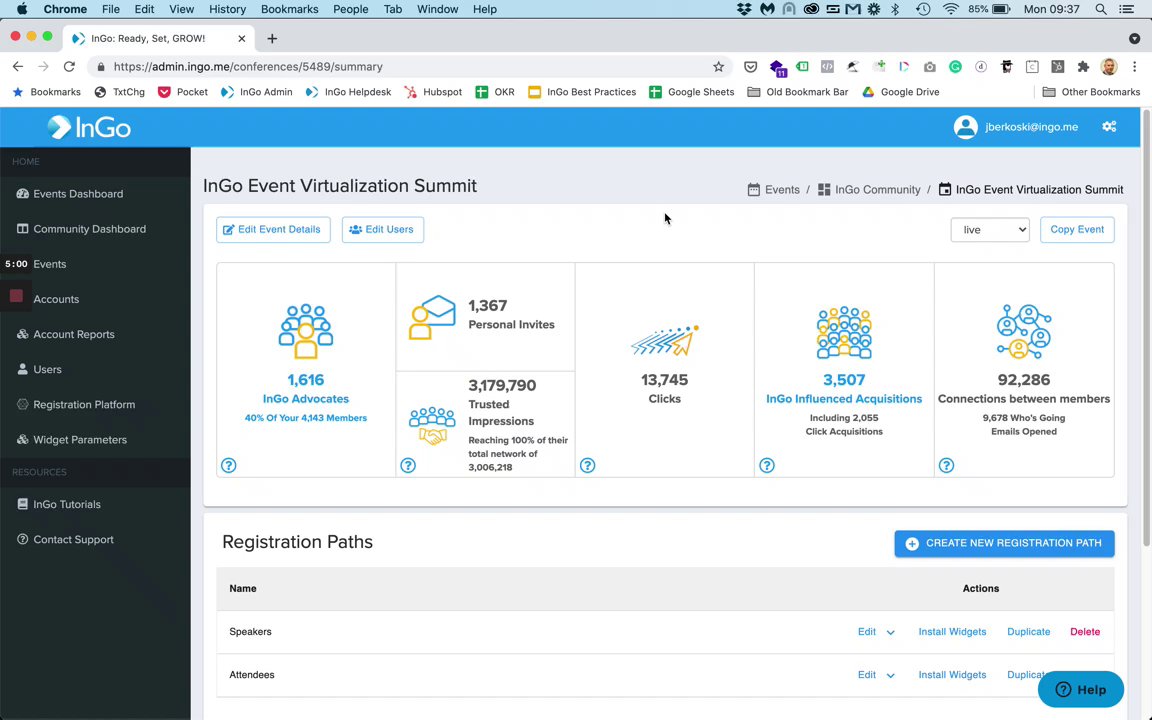Open InGo Helpdesk bookmark
The width and height of the screenshot is (1152, 720).
click(349, 93)
